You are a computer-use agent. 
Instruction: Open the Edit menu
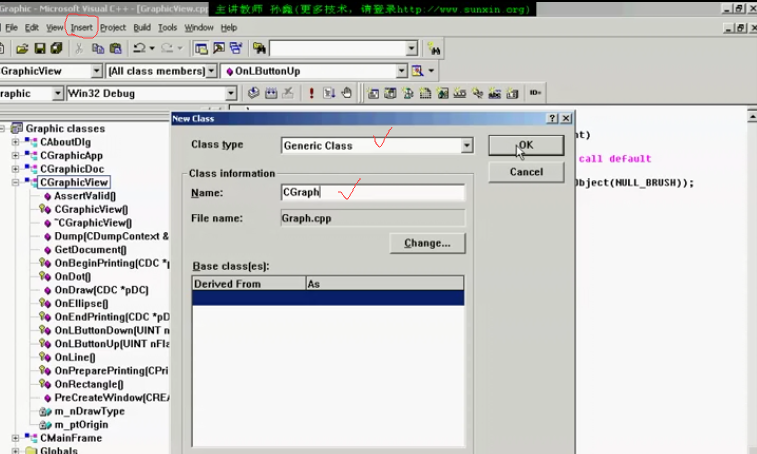pos(32,28)
